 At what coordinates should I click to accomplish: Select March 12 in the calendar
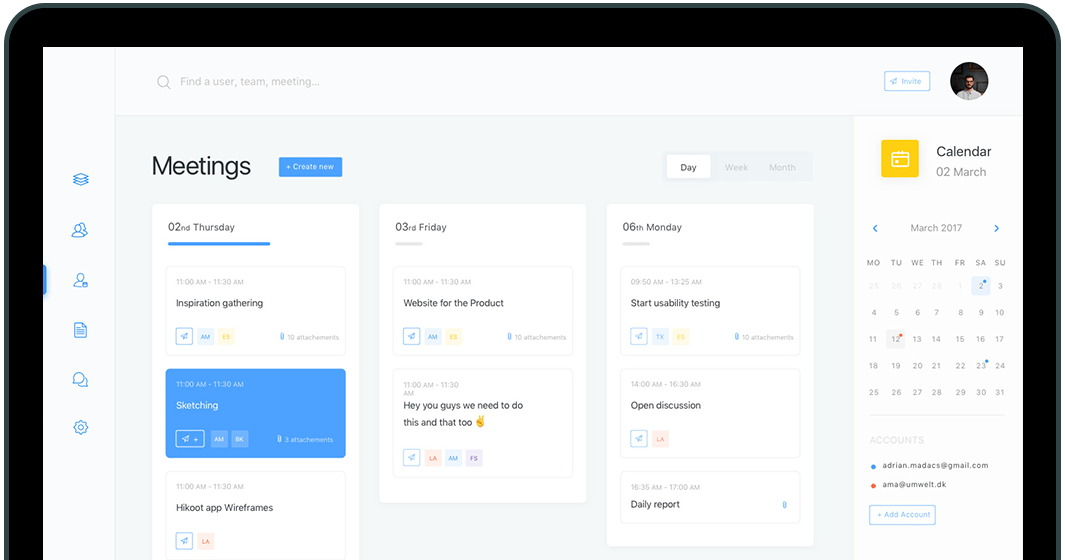(895, 339)
